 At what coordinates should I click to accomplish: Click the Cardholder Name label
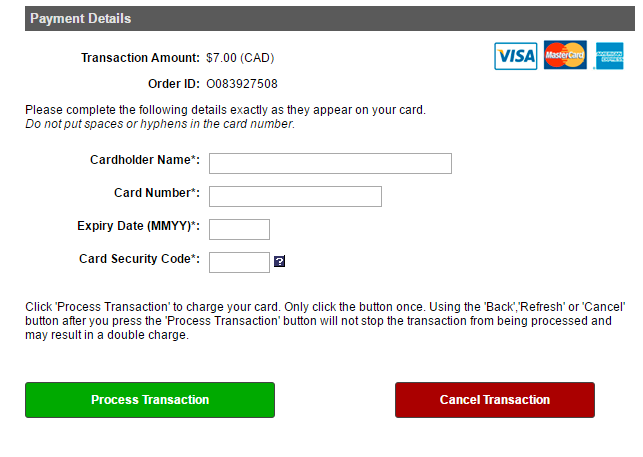[145, 160]
